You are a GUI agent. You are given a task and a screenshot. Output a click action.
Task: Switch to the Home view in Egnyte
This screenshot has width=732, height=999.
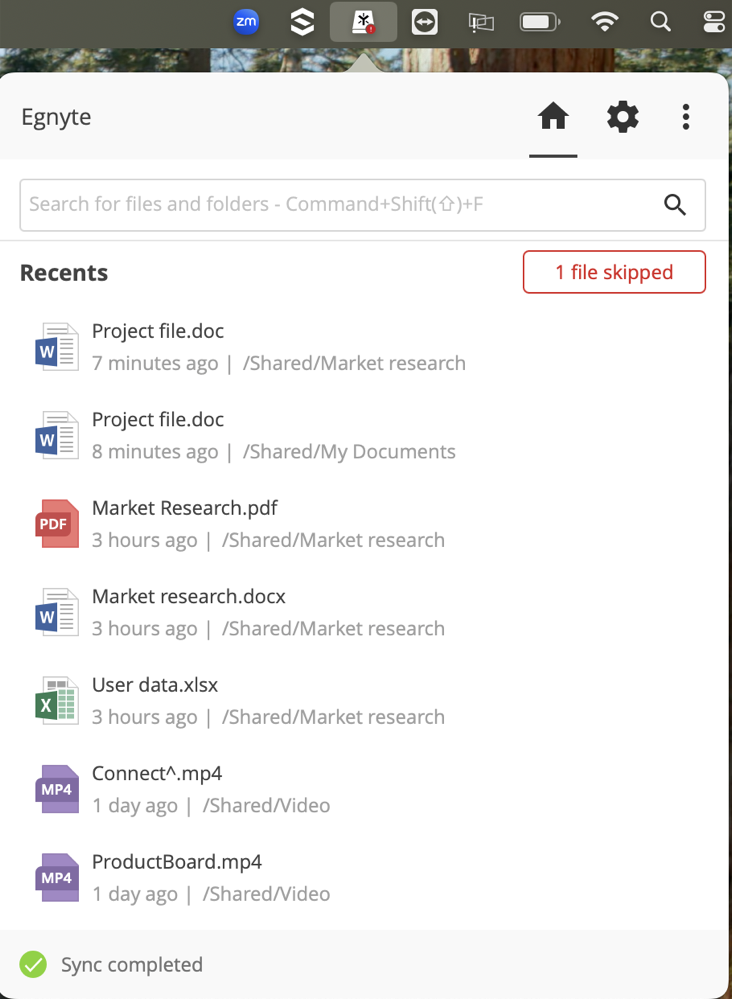tap(553, 117)
